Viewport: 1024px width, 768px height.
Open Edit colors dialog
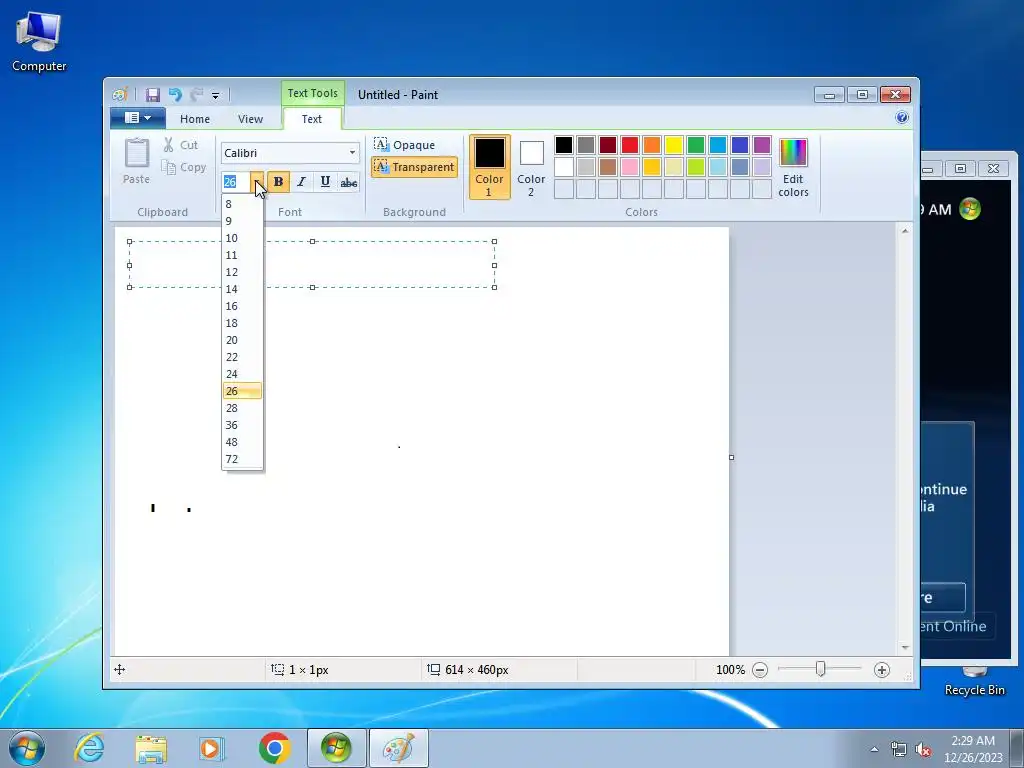793,167
